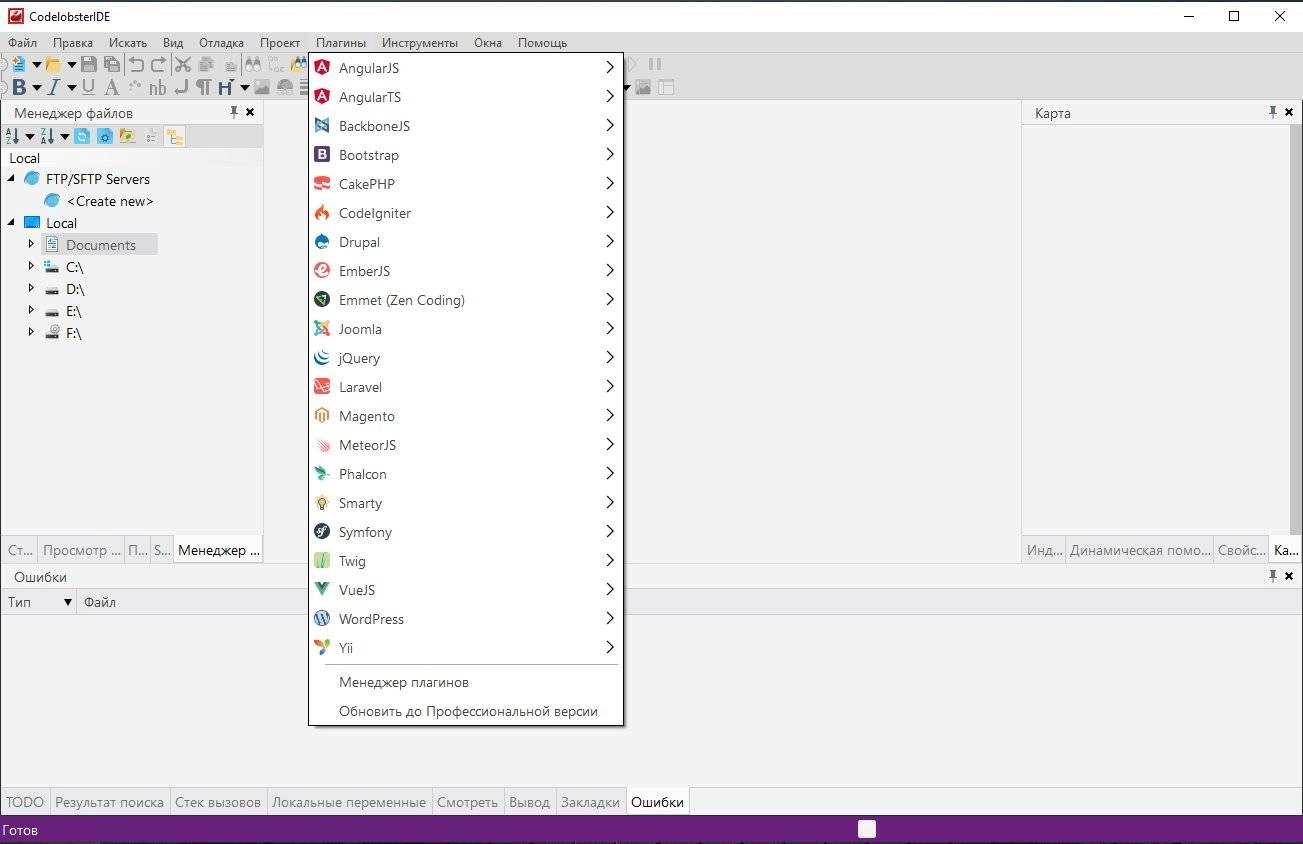
Task: Open the Heading dropdown arrow
Action: point(244,88)
